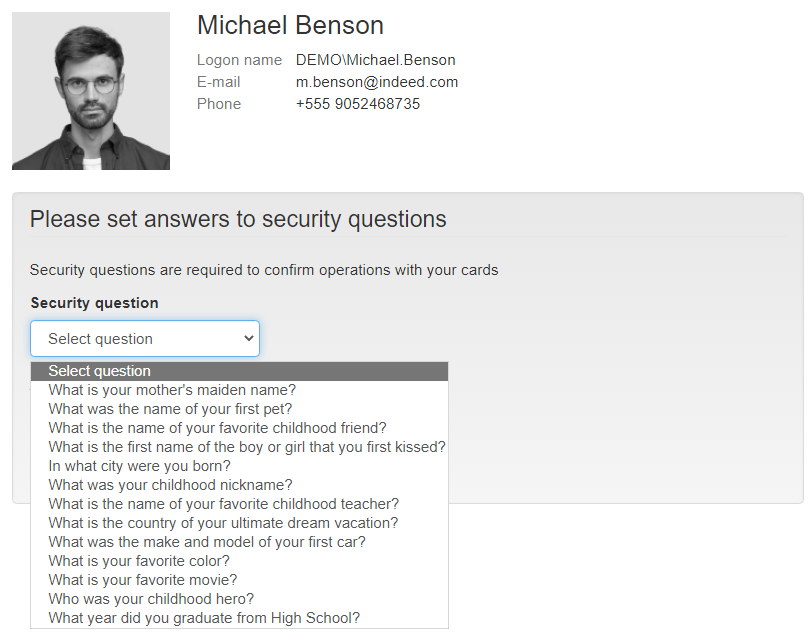Click Michael Benson's profile photo
The height and width of the screenshot is (642, 812).
click(91, 91)
